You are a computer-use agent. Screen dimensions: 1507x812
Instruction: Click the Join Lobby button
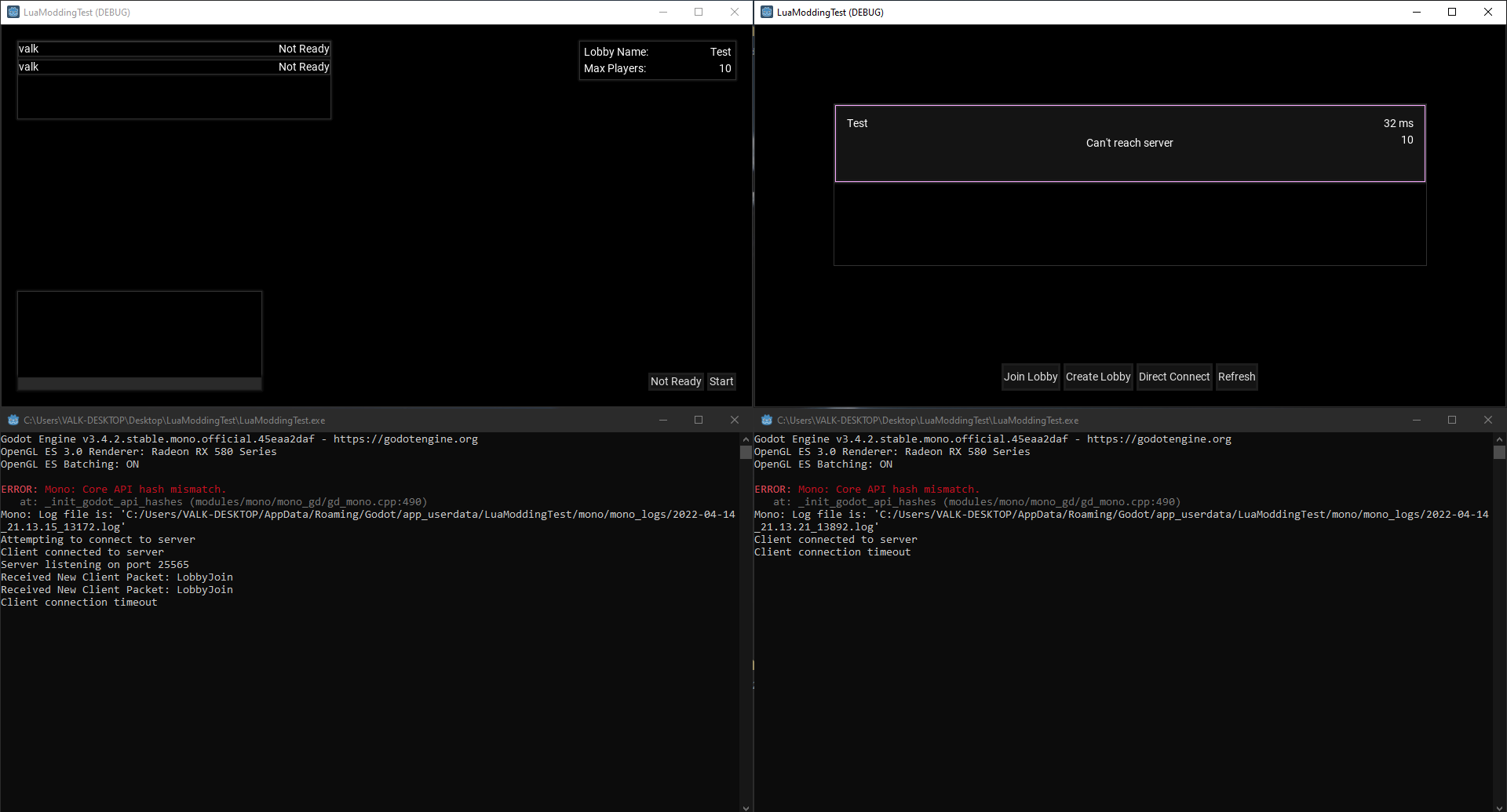tap(1031, 377)
